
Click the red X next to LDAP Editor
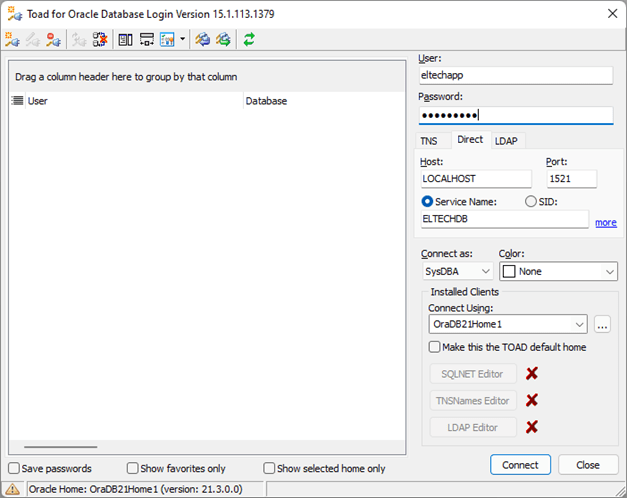point(532,427)
